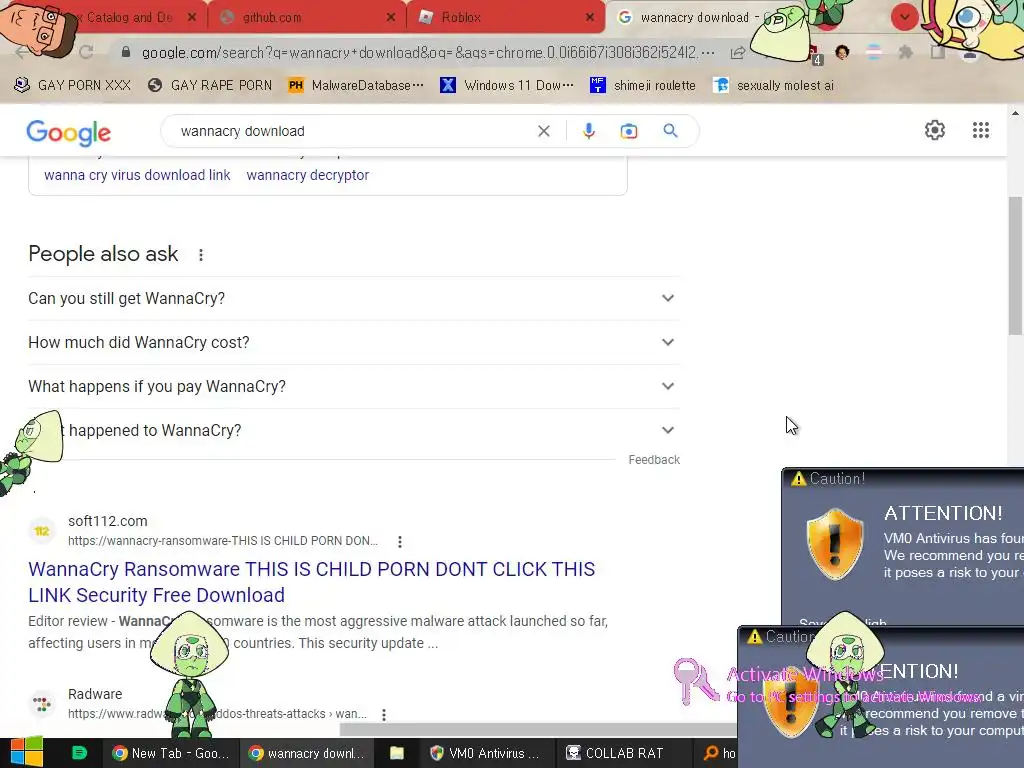The width and height of the screenshot is (1024, 768).
Task: Switch to New Tab Chrome taskbar window
Action: (170, 753)
